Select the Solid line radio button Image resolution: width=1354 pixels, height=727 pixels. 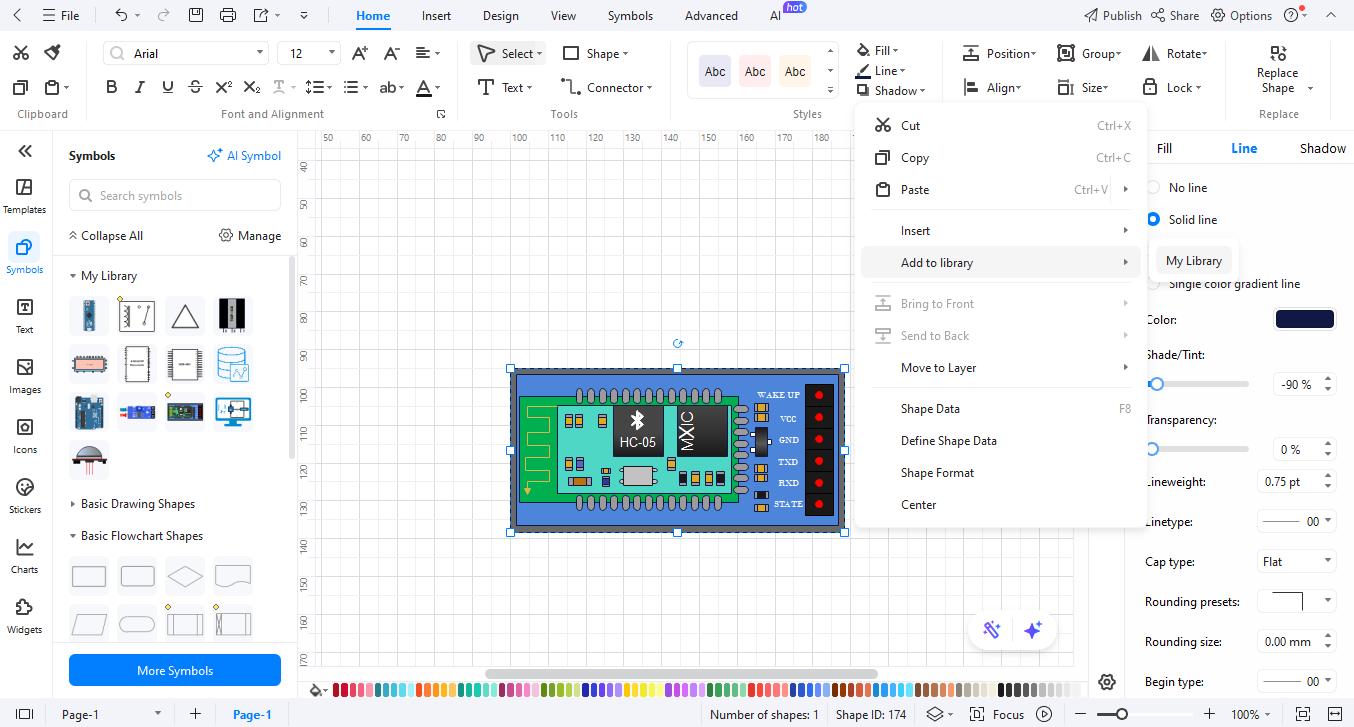(x=1153, y=219)
